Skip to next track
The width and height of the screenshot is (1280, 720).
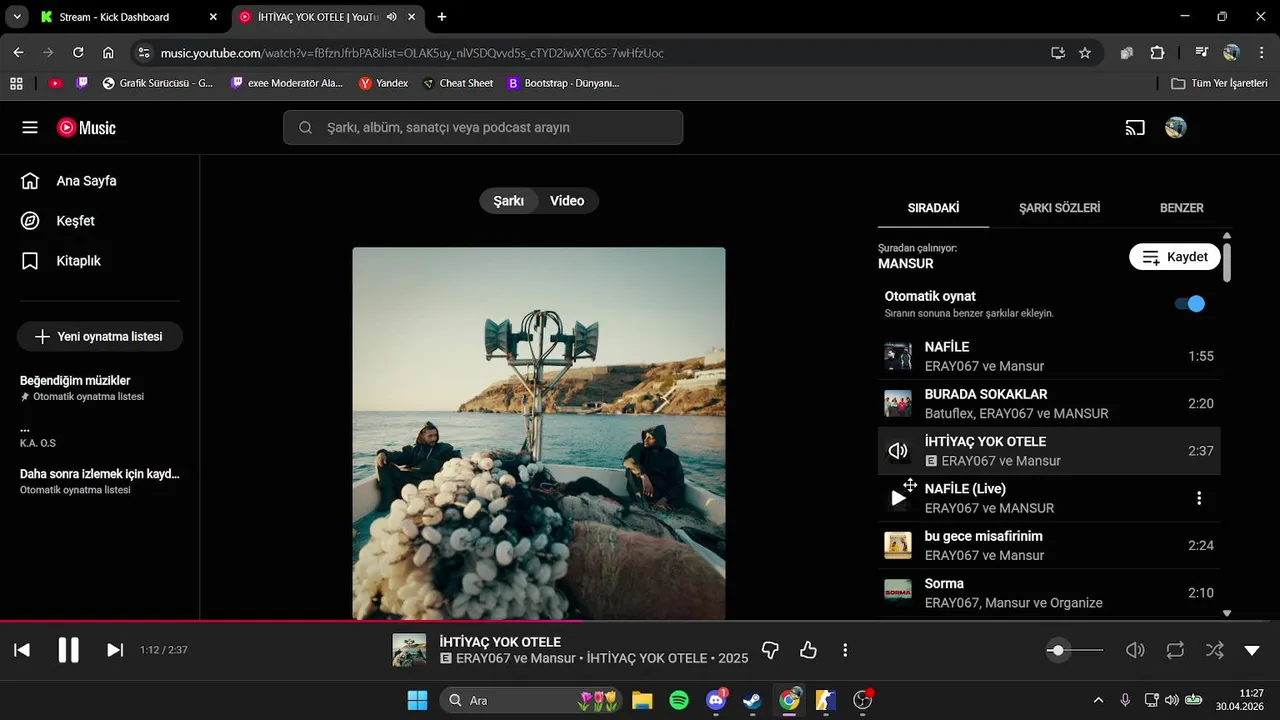[x=115, y=650]
